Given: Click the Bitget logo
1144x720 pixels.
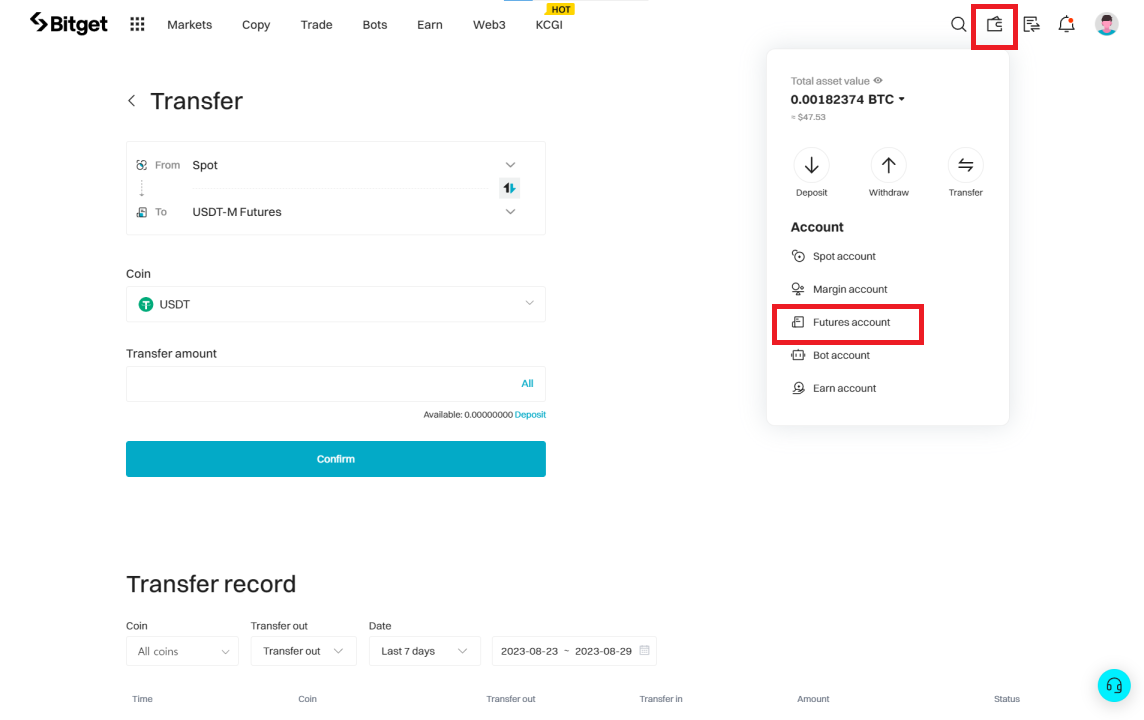Looking at the screenshot, I should (x=69, y=23).
